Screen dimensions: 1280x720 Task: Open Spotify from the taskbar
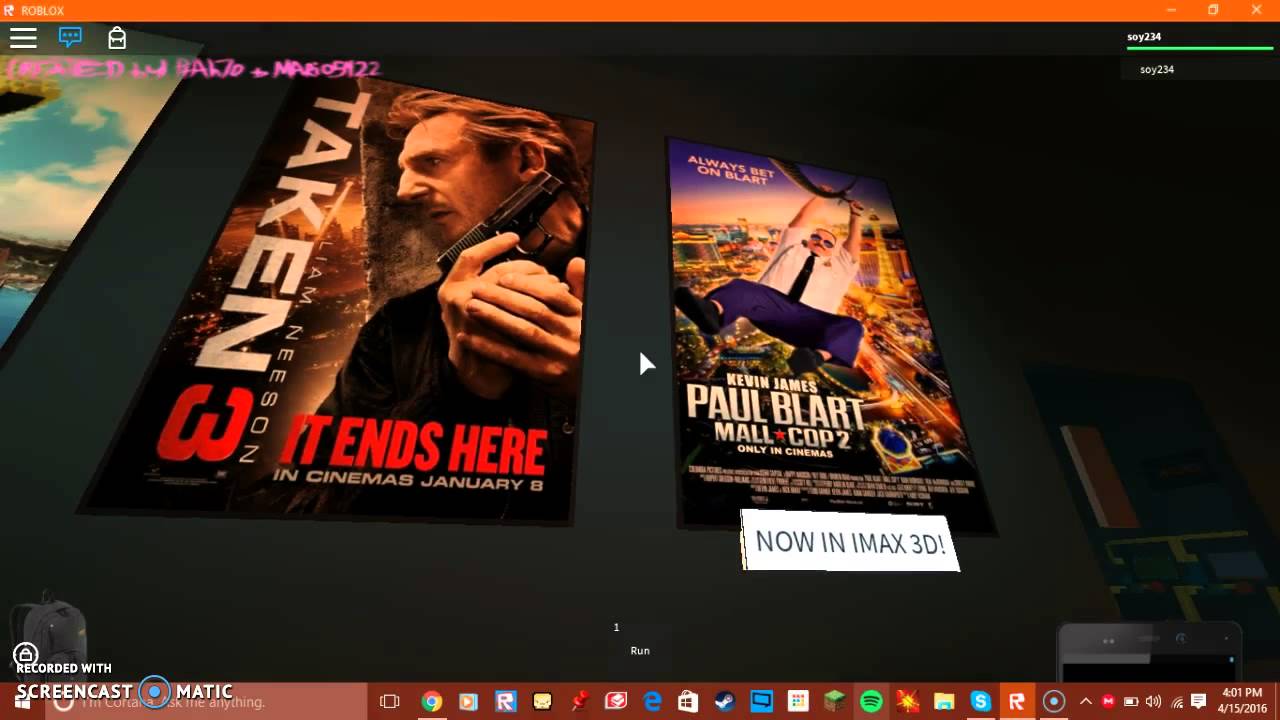(x=871, y=702)
